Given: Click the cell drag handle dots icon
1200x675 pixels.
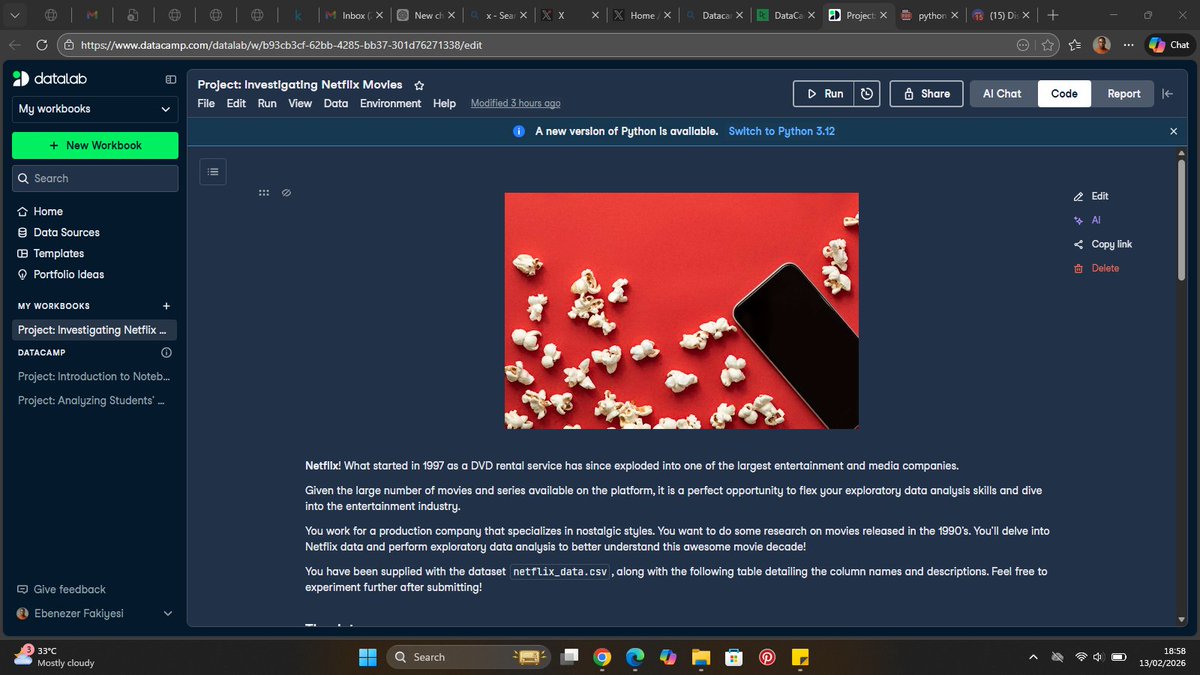Looking at the screenshot, I should [264, 192].
